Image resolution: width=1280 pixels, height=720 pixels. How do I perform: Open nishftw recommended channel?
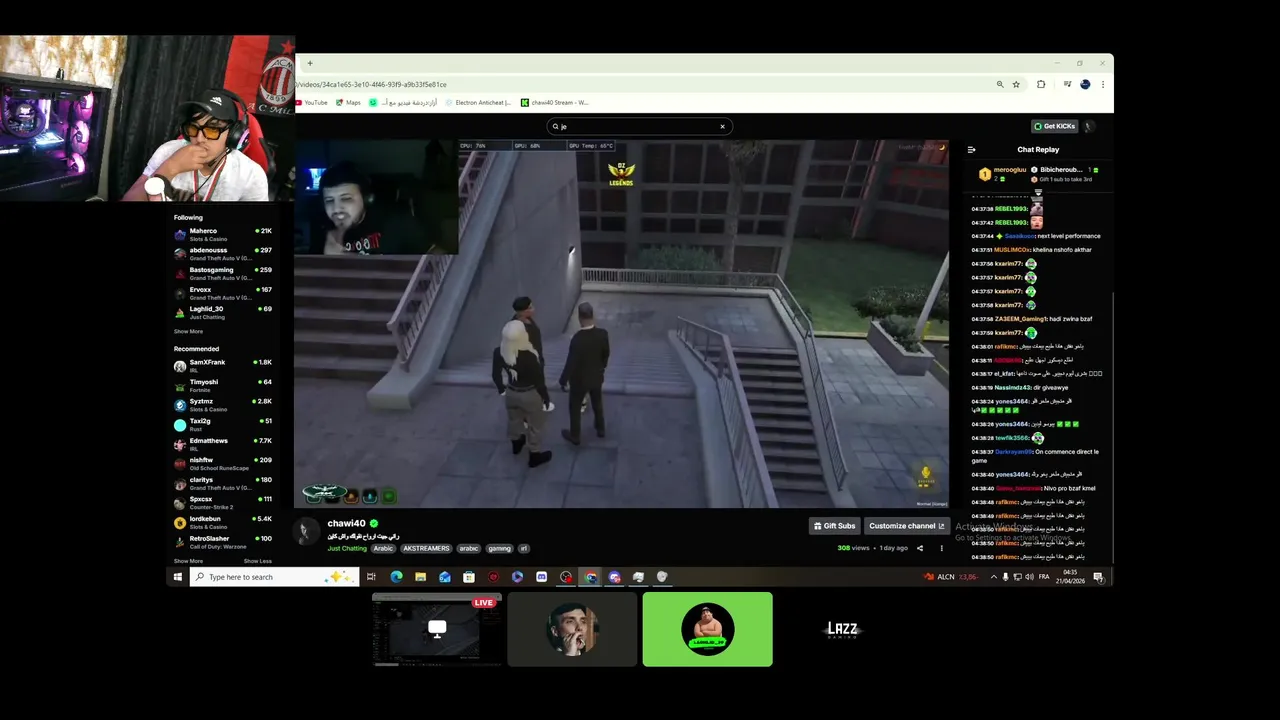[x=223, y=464]
